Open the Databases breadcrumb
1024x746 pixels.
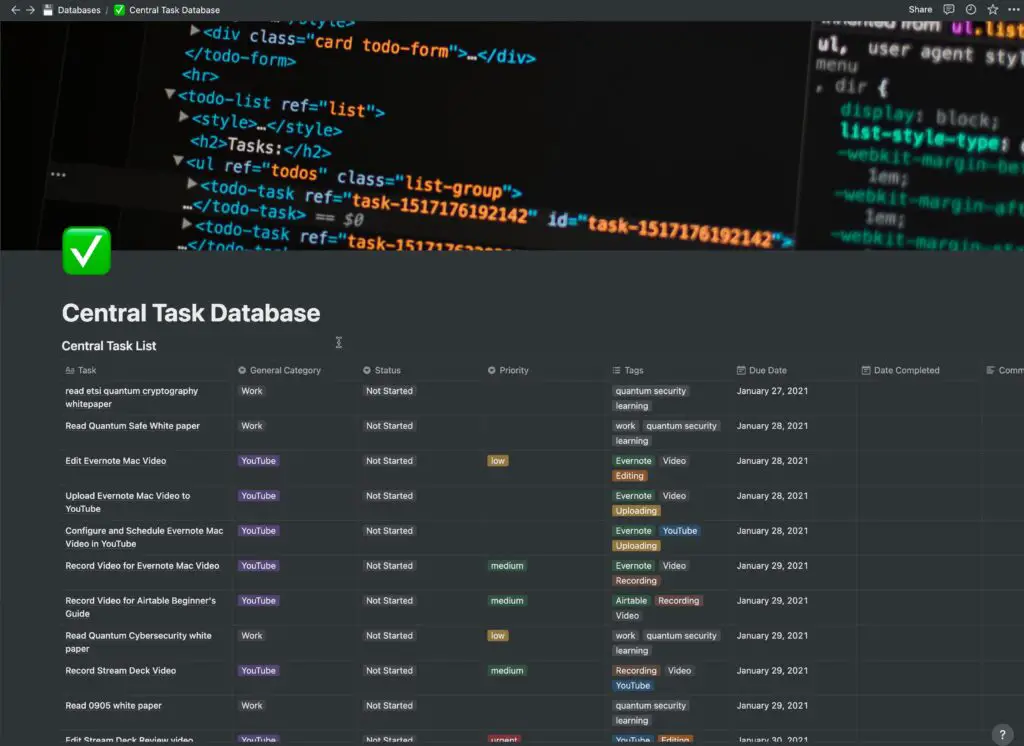72,10
